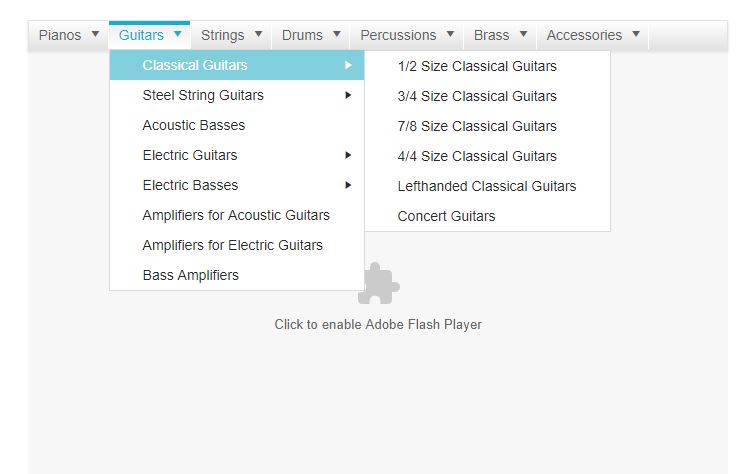Open the Brass menu
This screenshot has width=744, height=474.
coord(500,35)
